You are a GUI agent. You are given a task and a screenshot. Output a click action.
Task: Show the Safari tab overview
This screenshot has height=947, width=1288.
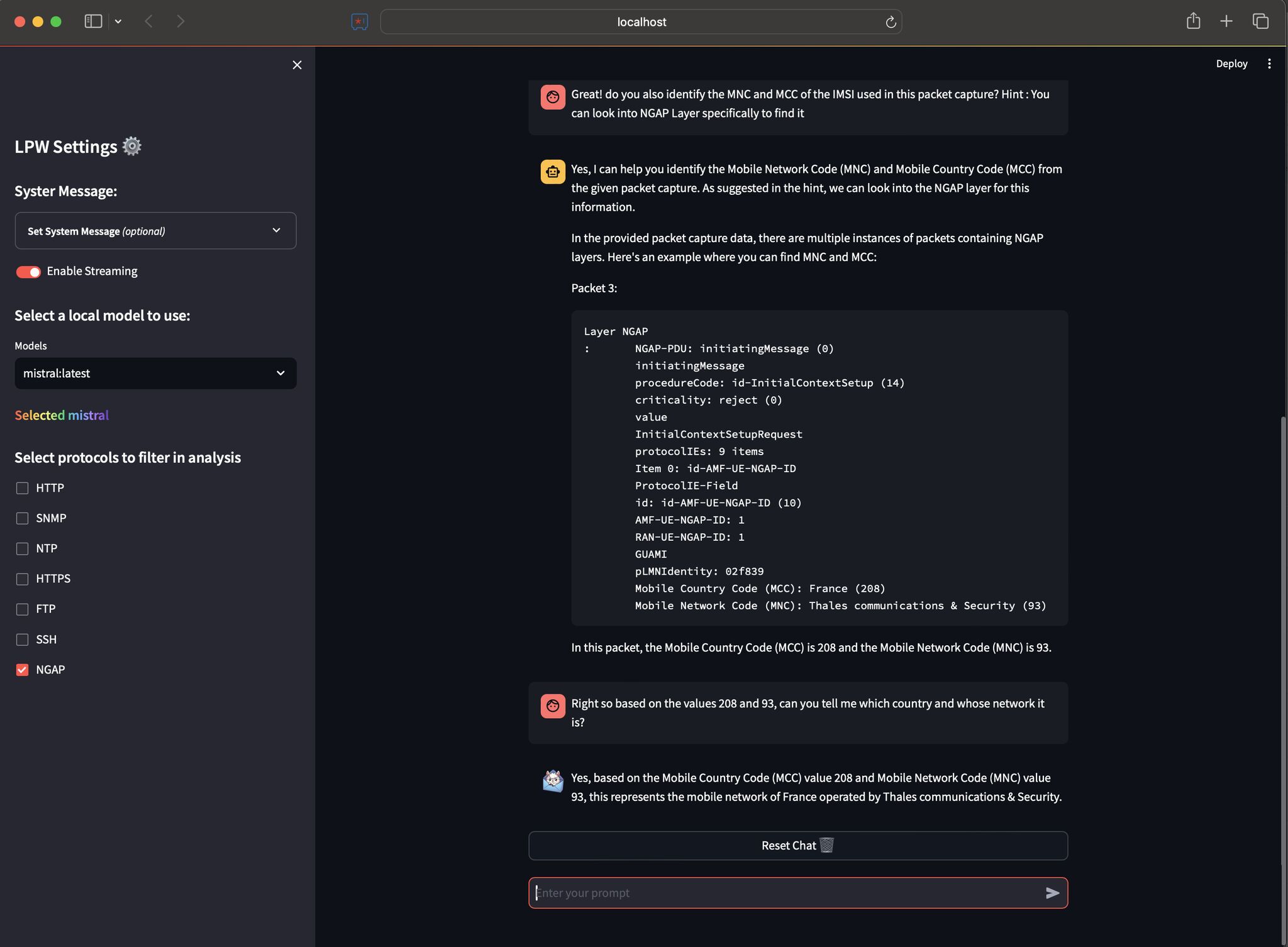point(1260,21)
